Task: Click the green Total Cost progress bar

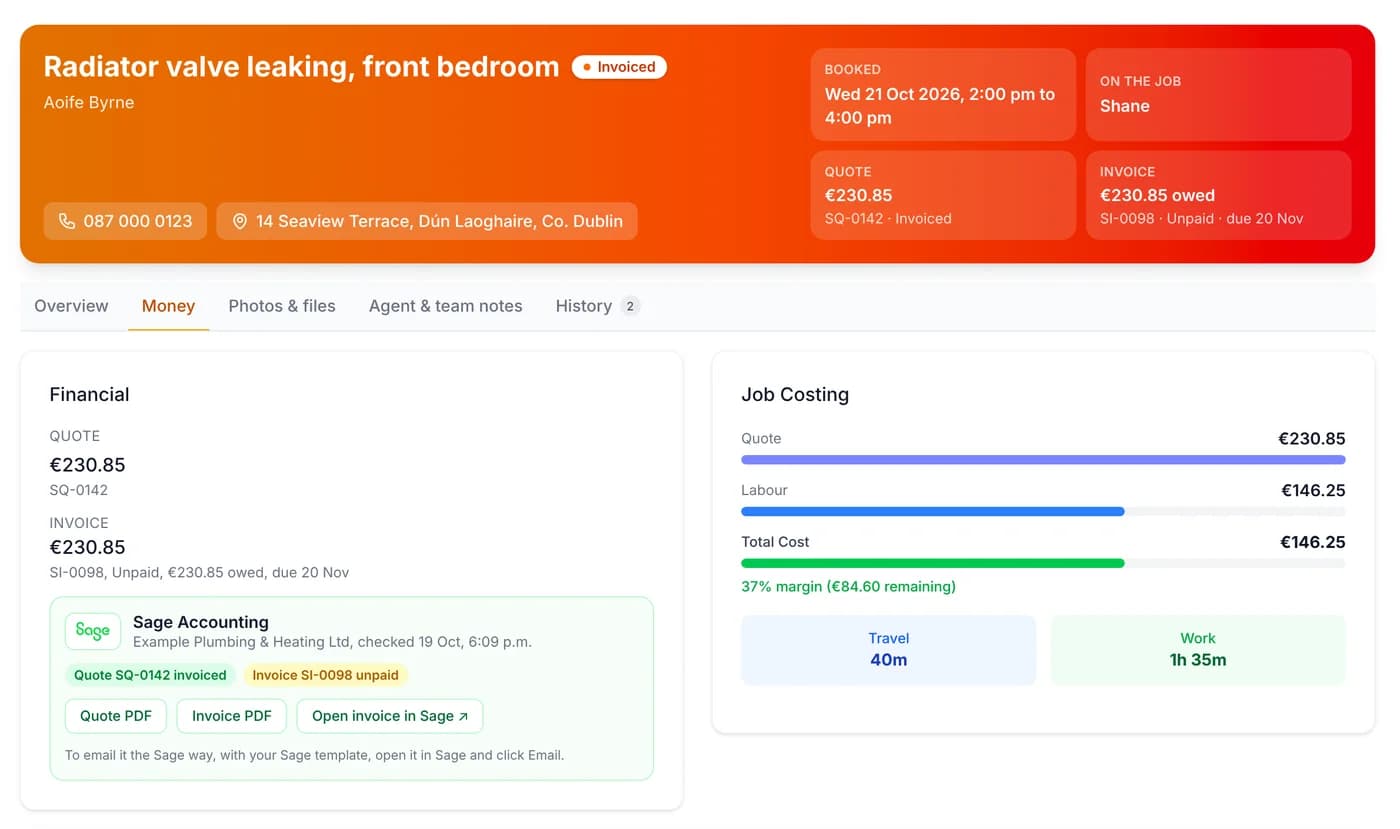Action: pos(932,564)
